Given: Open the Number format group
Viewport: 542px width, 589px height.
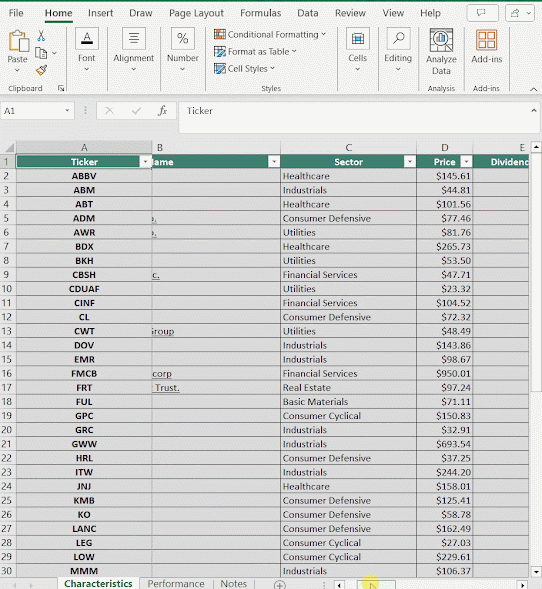Looking at the screenshot, I should click(x=183, y=49).
